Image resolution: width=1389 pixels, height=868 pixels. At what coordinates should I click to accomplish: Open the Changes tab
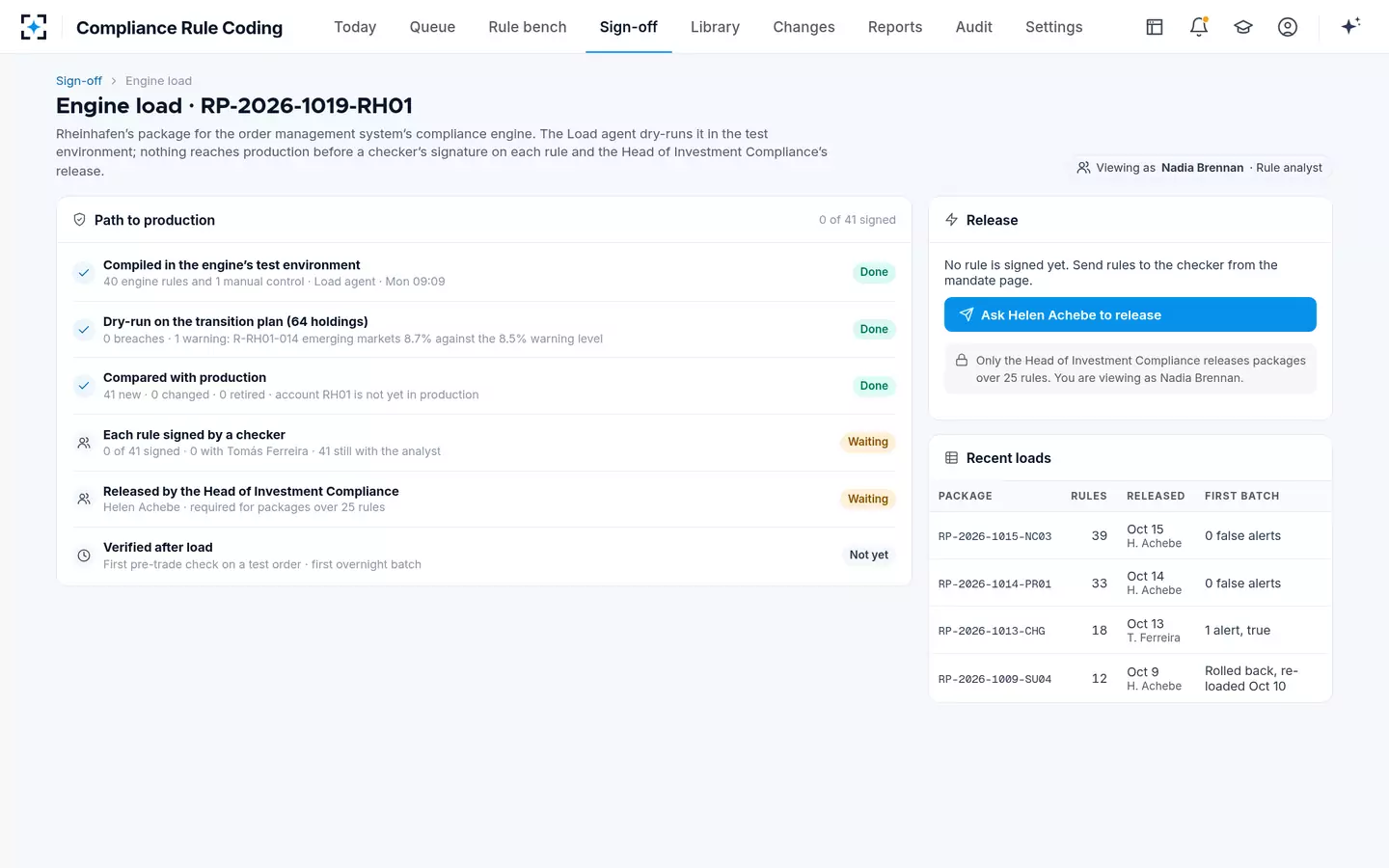tap(803, 27)
